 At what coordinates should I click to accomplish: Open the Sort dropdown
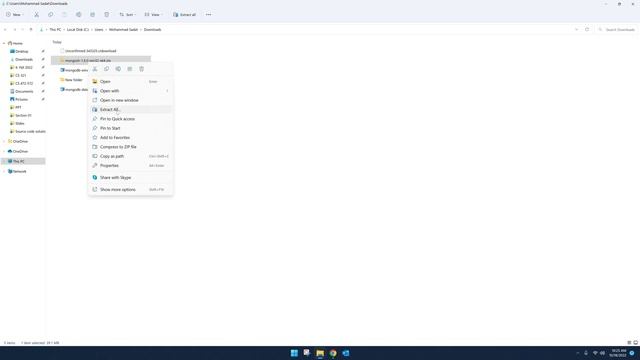[127, 15]
